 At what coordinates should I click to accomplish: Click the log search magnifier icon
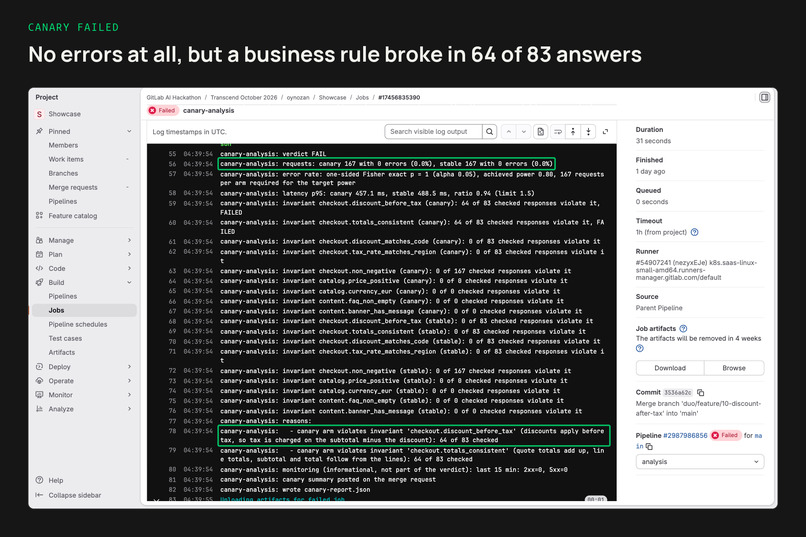(490, 132)
